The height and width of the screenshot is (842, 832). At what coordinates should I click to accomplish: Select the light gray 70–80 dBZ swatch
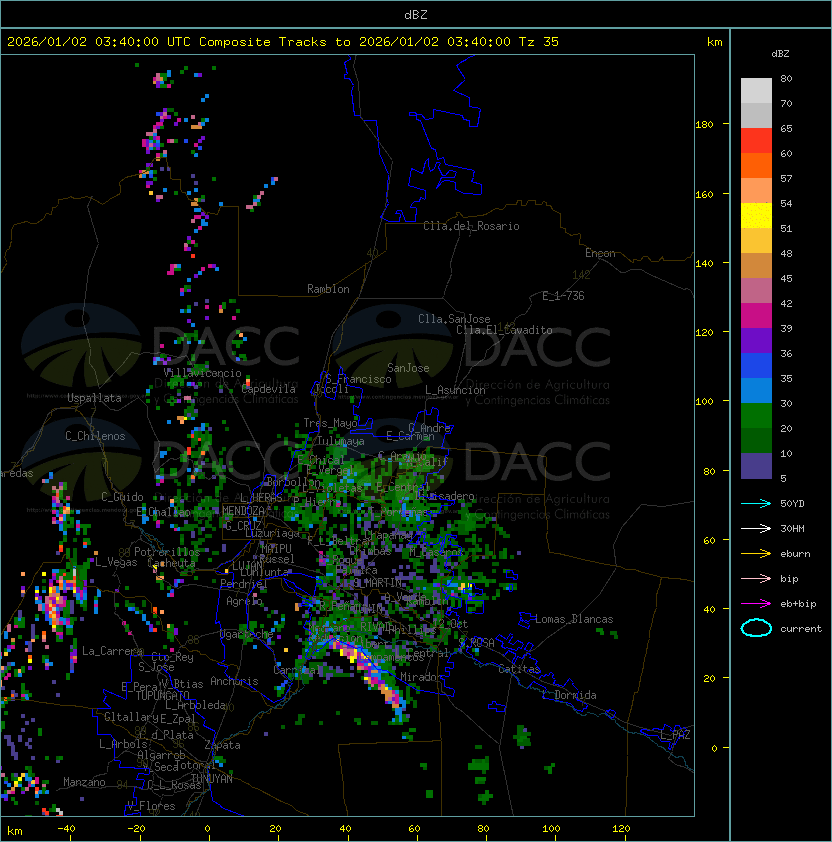[x=756, y=90]
